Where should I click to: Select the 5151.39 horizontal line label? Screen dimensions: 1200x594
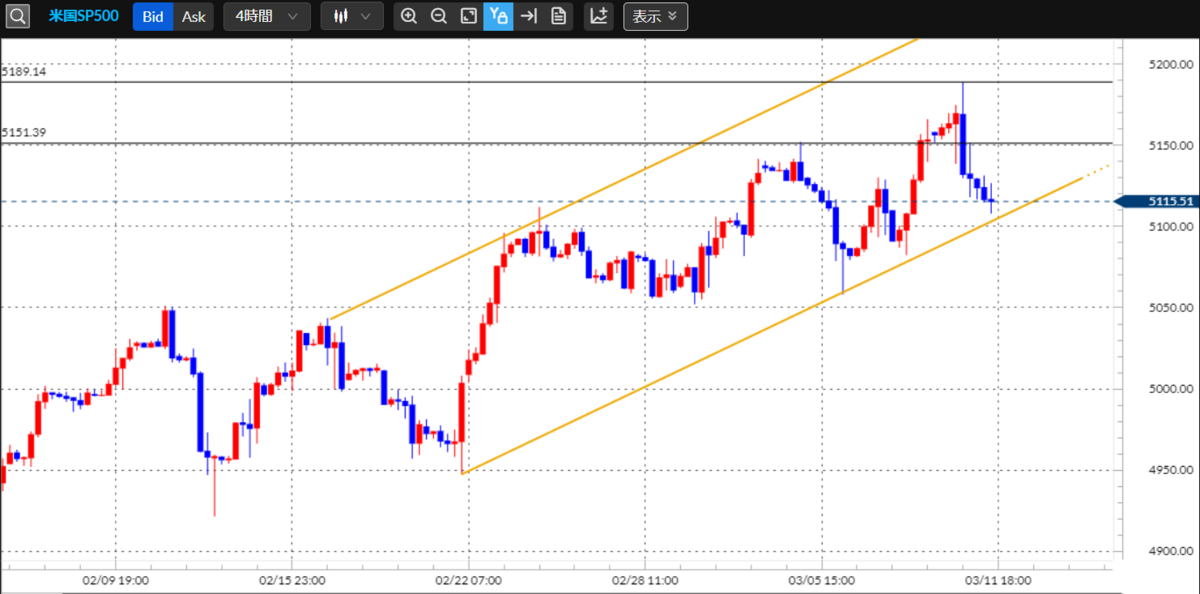point(25,133)
